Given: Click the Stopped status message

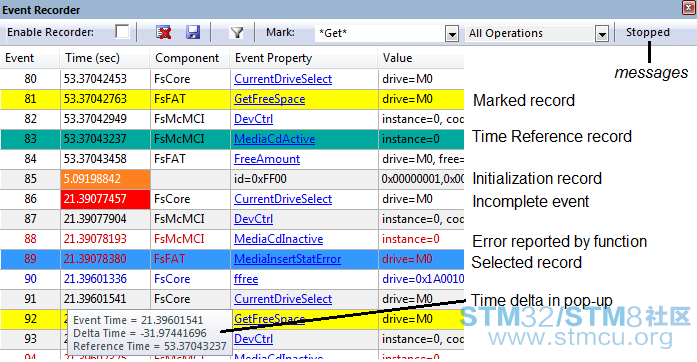Looking at the screenshot, I should pos(648,32).
